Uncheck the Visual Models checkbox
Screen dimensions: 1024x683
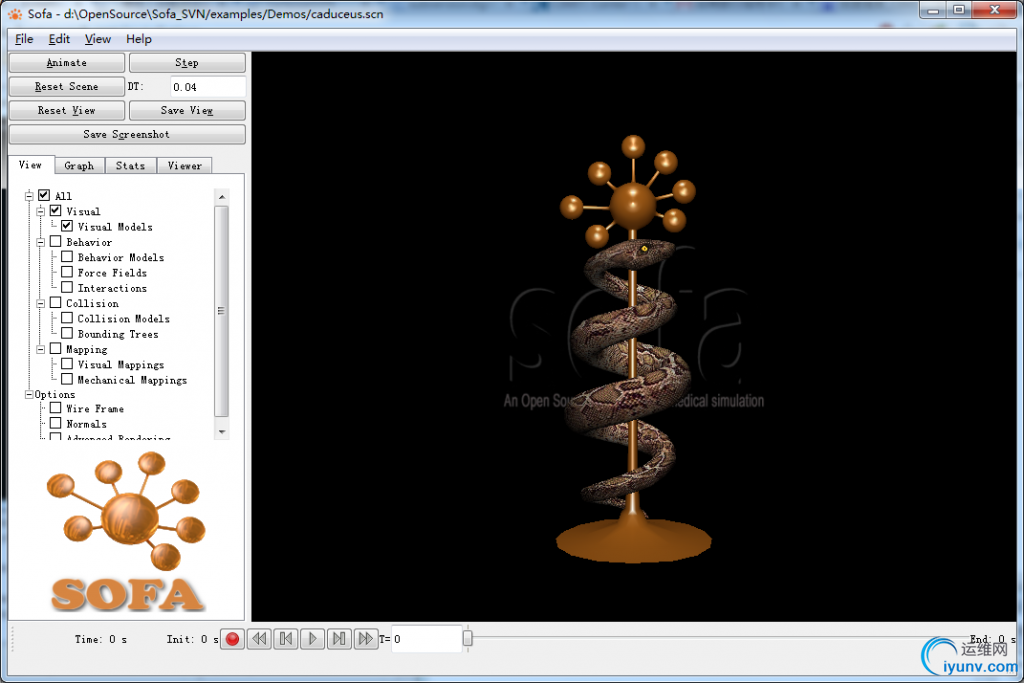click(67, 226)
